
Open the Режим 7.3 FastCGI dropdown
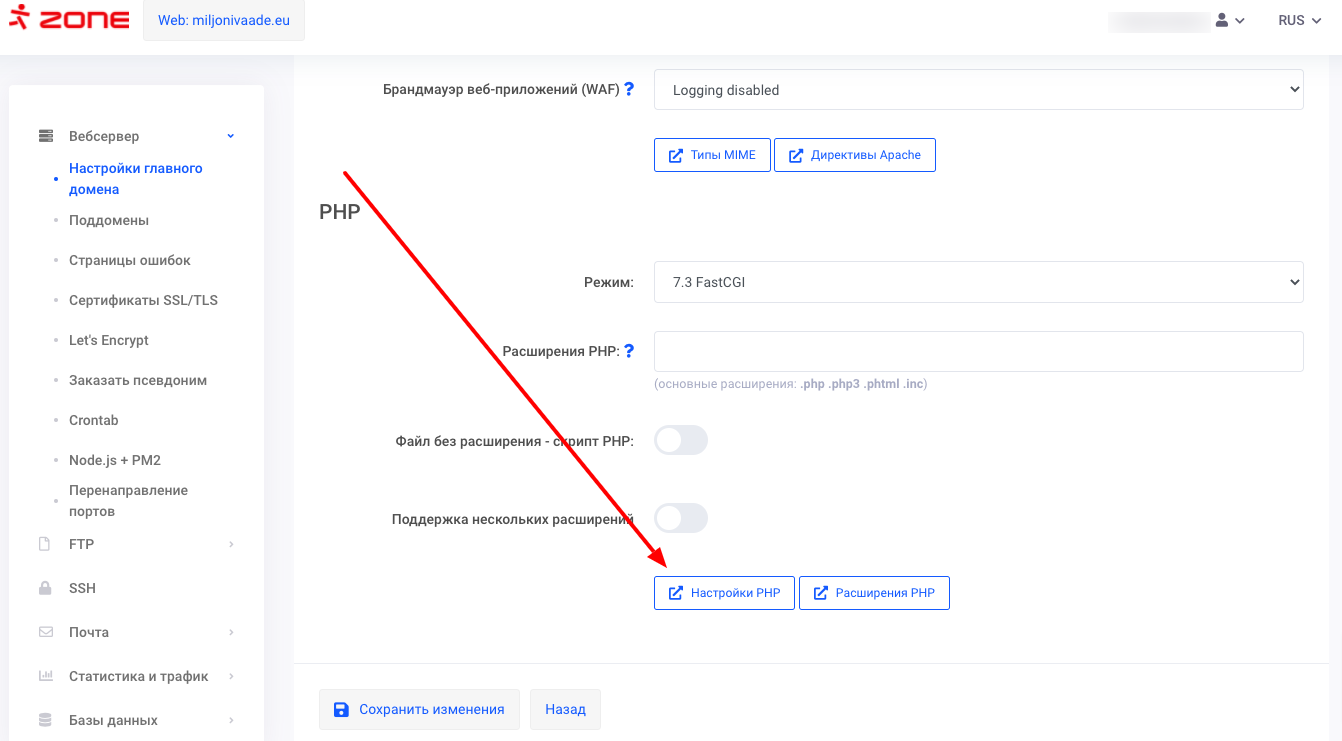pyautogui.click(x=978, y=282)
